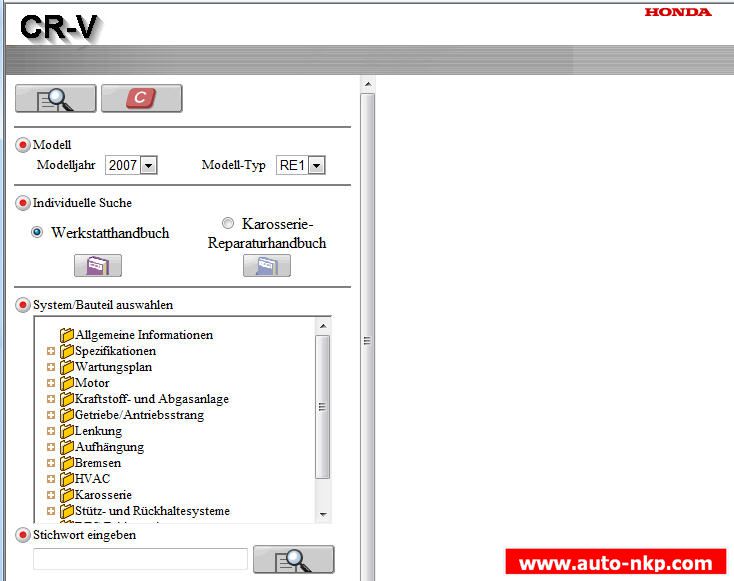Screen dimensions: 734x581
Task: Click the Stütz- und Rückhaltesysteme folder icon
Action: coord(67,510)
